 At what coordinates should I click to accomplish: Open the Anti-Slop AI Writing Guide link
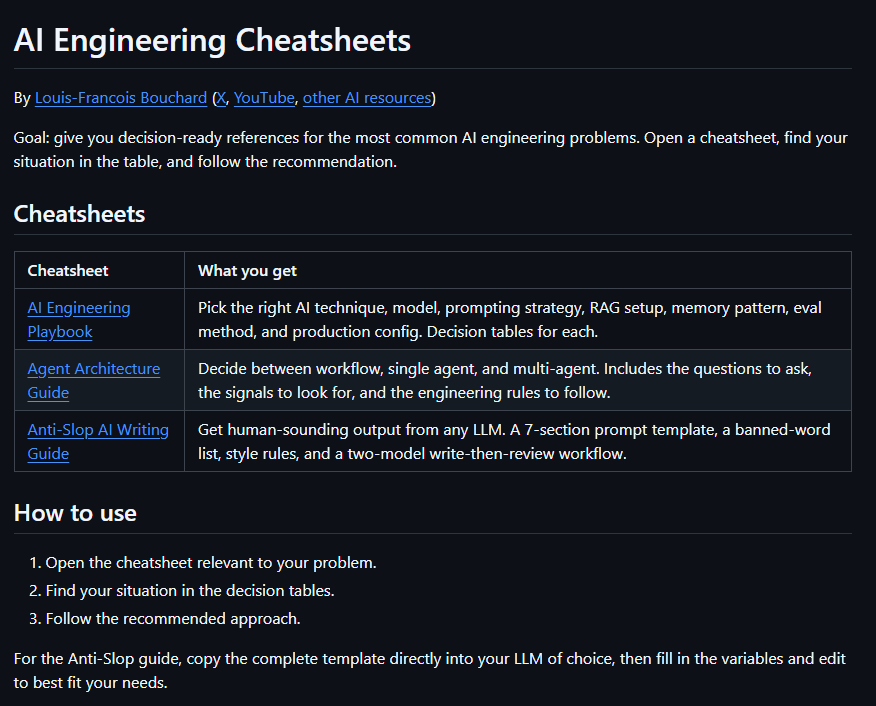pos(98,441)
